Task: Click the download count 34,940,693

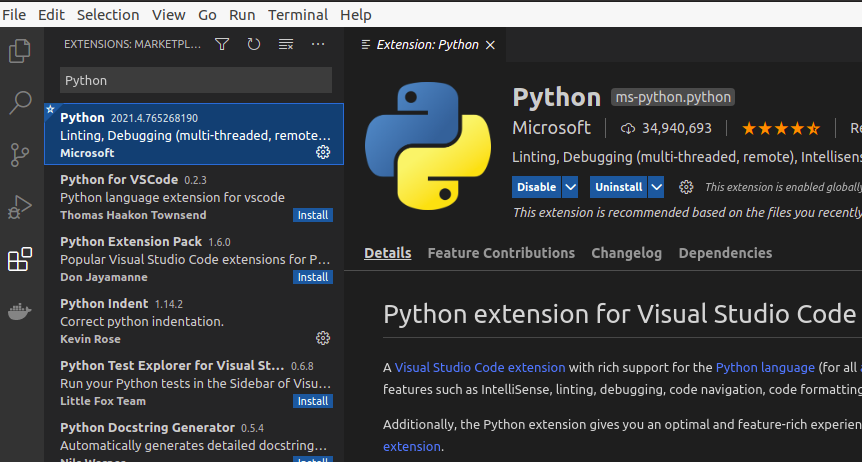Action: tap(666, 129)
